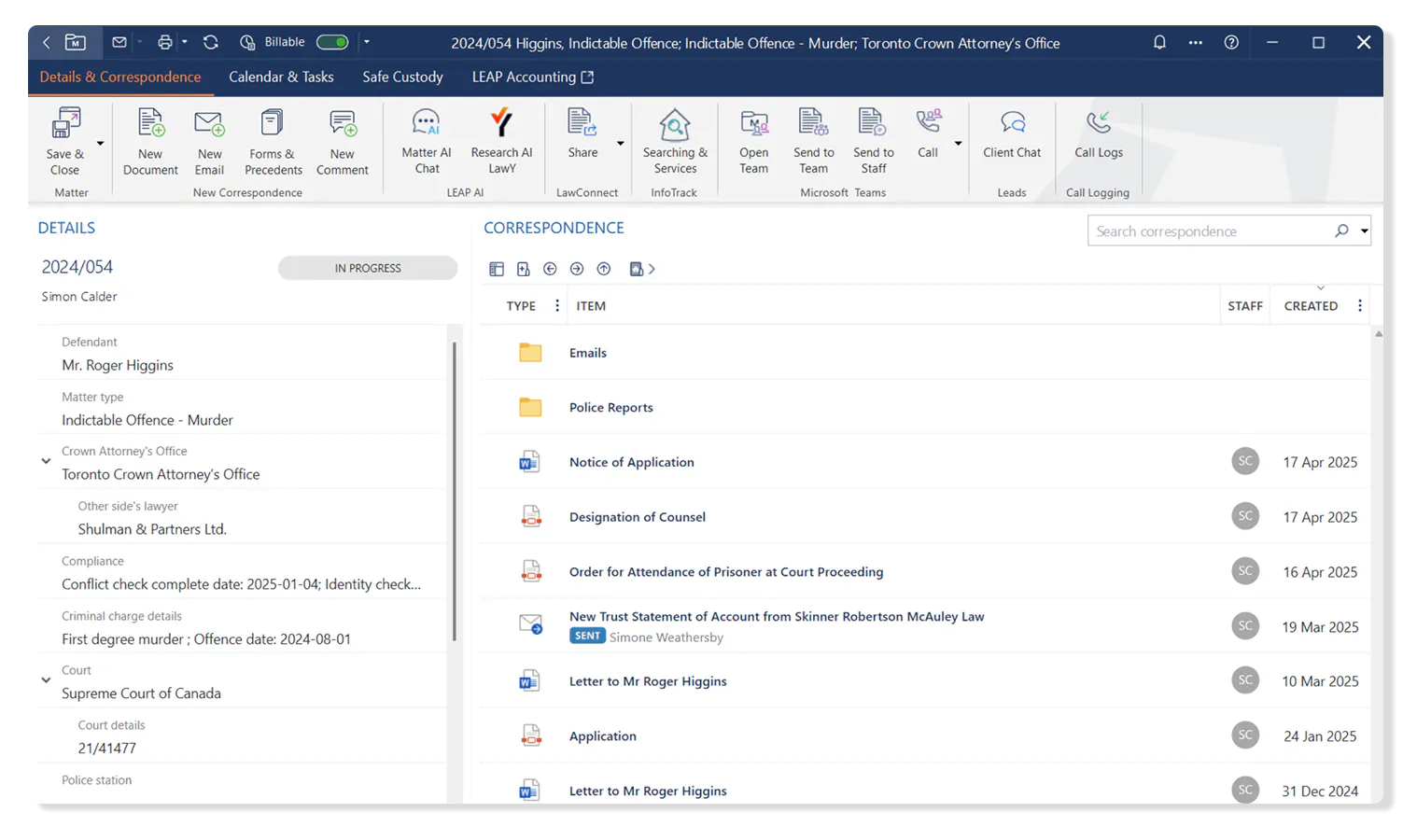This screenshot has width=1417, height=840.
Task: Click the magnifier icon in correspondence search
Action: (1341, 231)
